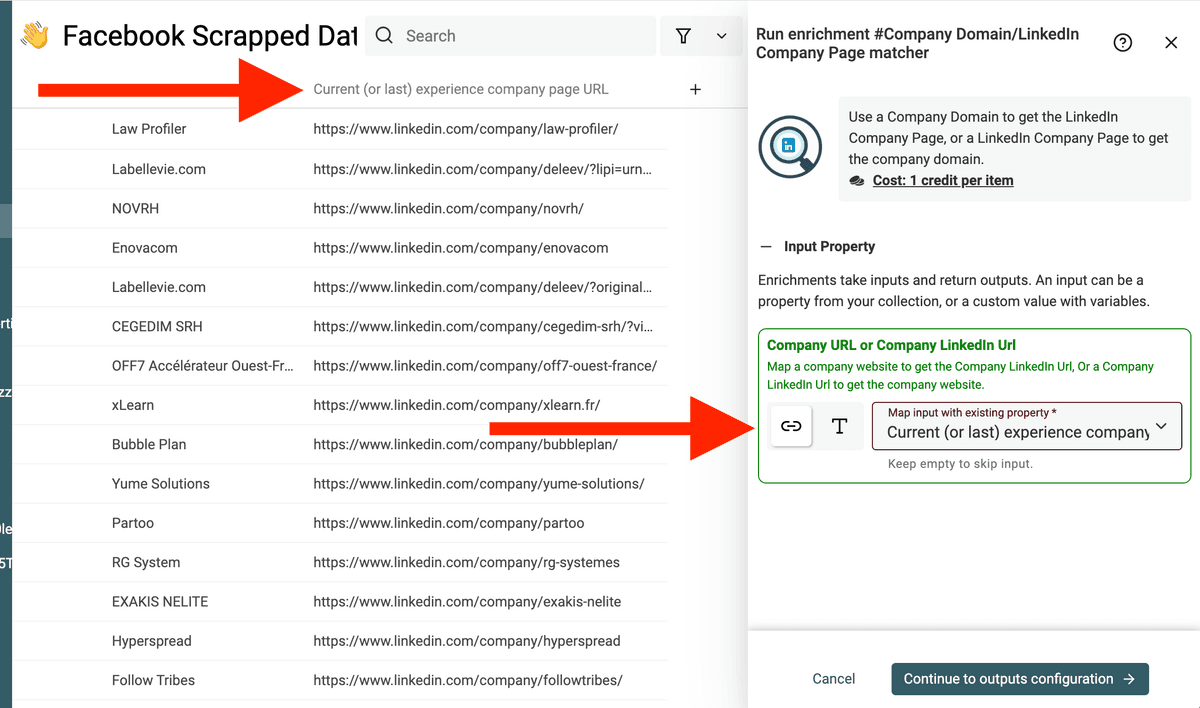The height and width of the screenshot is (708, 1200).
Task: Open the yume-solutions LinkedIn URL
Action: point(479,483)
